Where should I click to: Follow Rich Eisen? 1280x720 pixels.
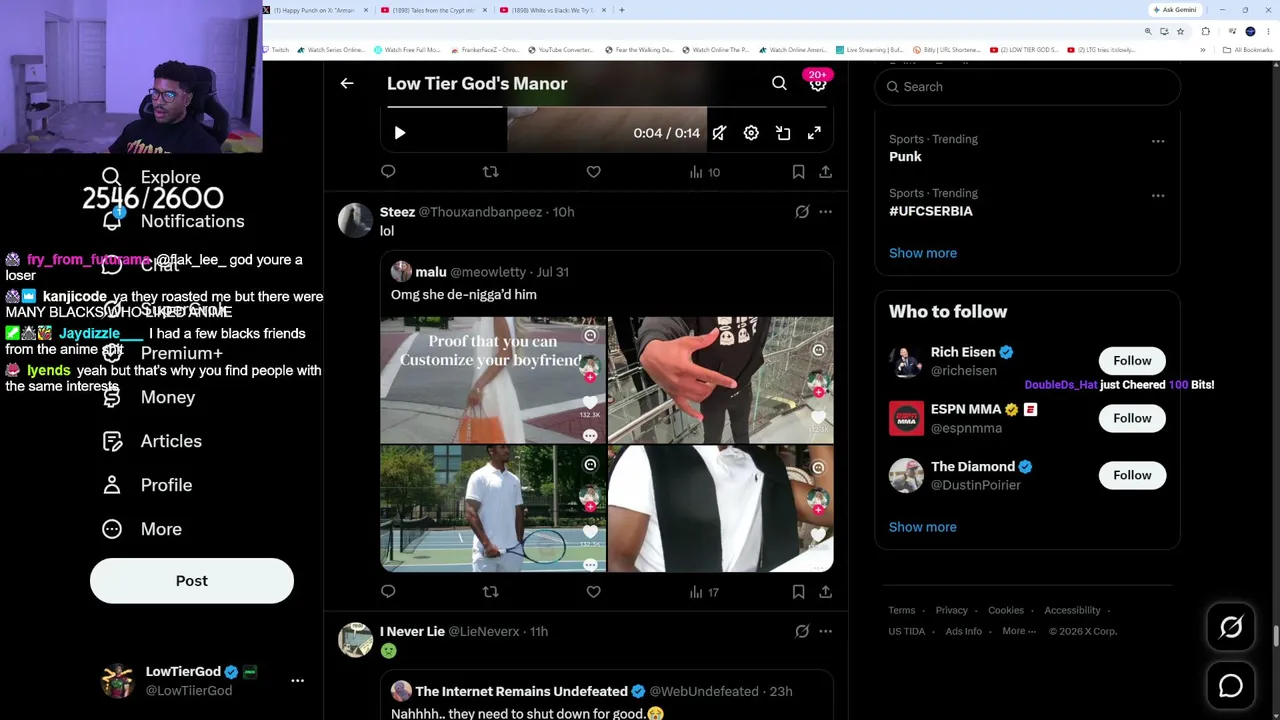tap(1132, 361)
